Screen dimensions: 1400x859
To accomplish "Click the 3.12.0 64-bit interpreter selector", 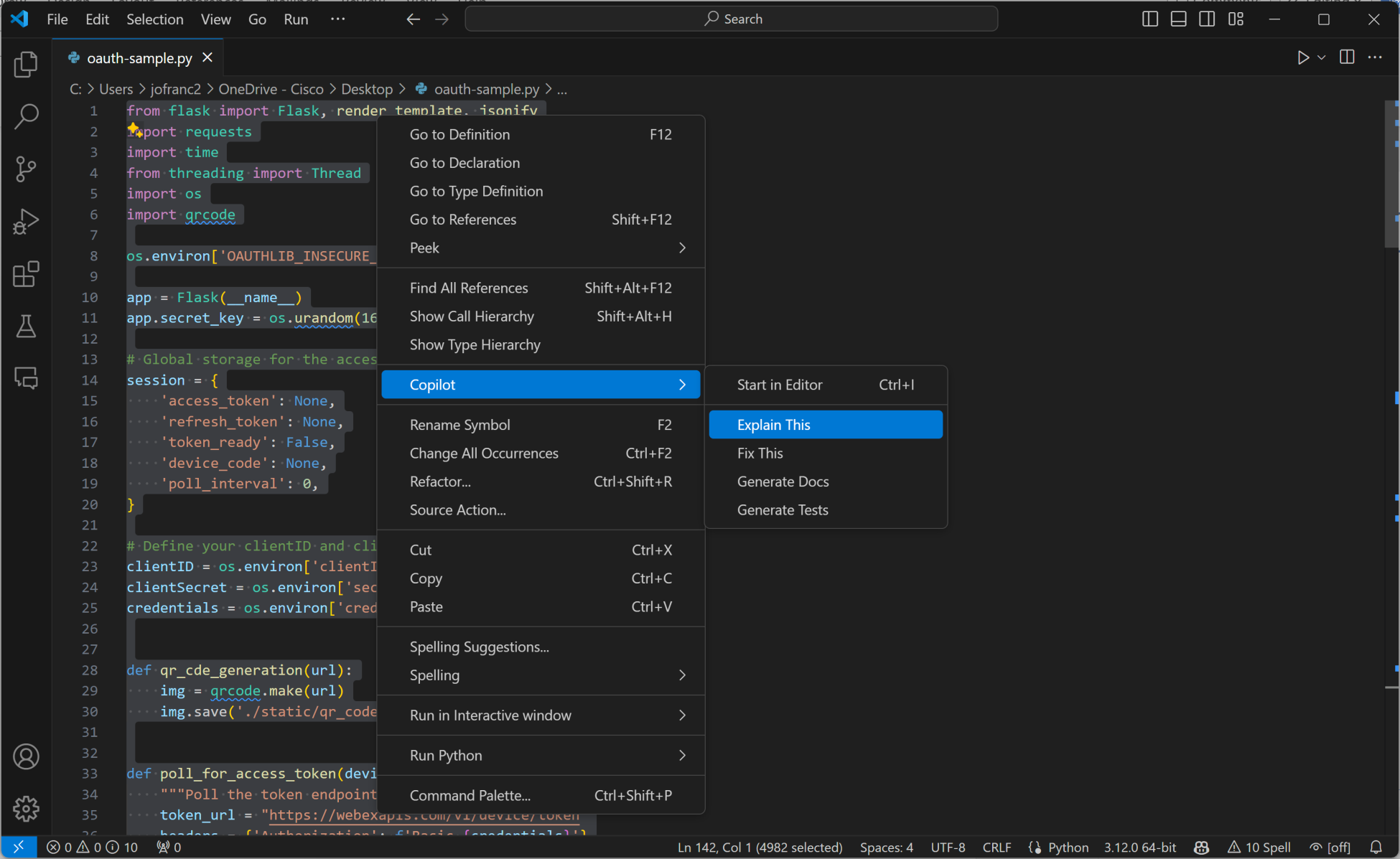I will pyautogui.click(x=1140, y=847).
